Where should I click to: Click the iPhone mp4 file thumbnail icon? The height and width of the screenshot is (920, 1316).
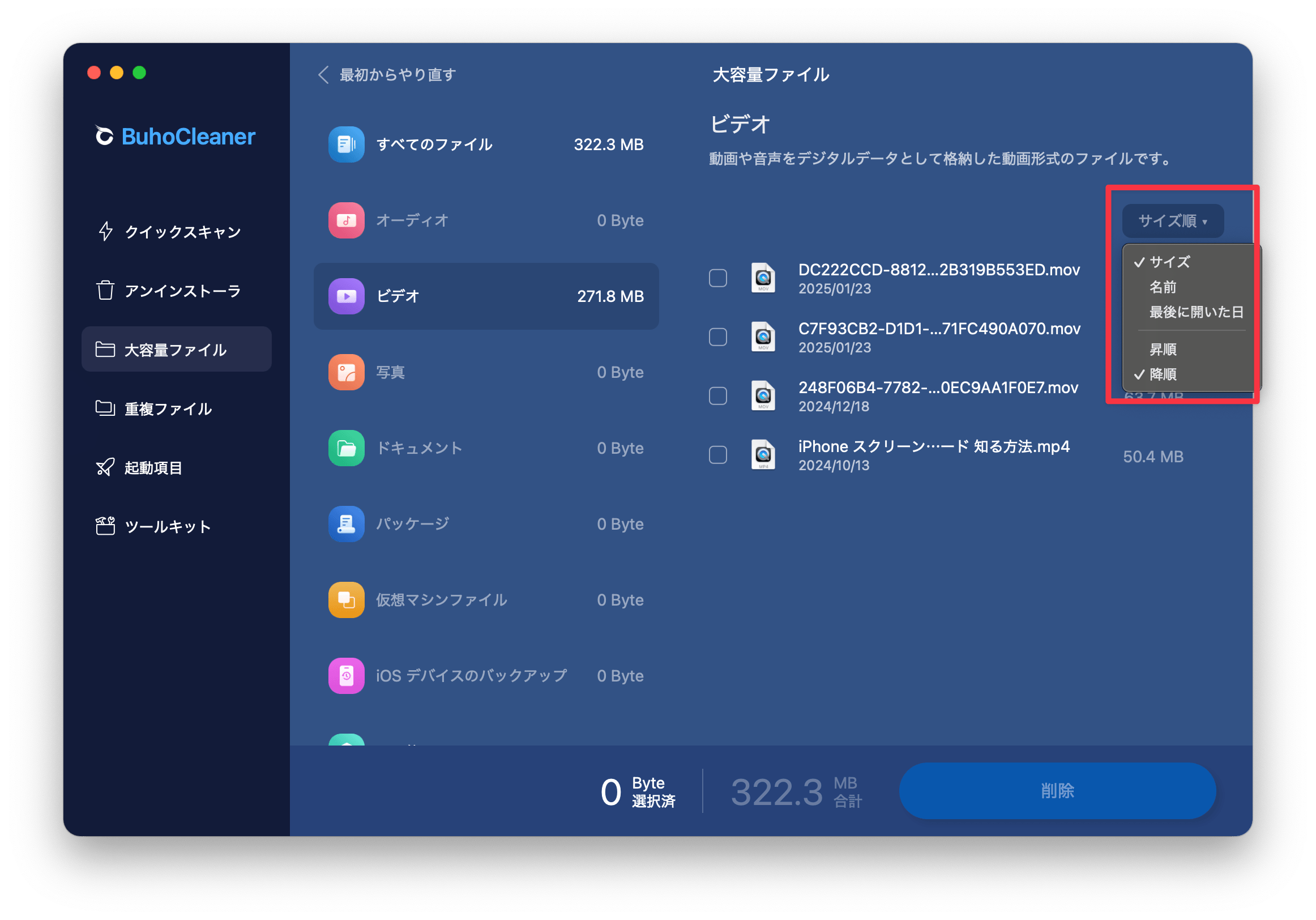[x=763, y=455]
